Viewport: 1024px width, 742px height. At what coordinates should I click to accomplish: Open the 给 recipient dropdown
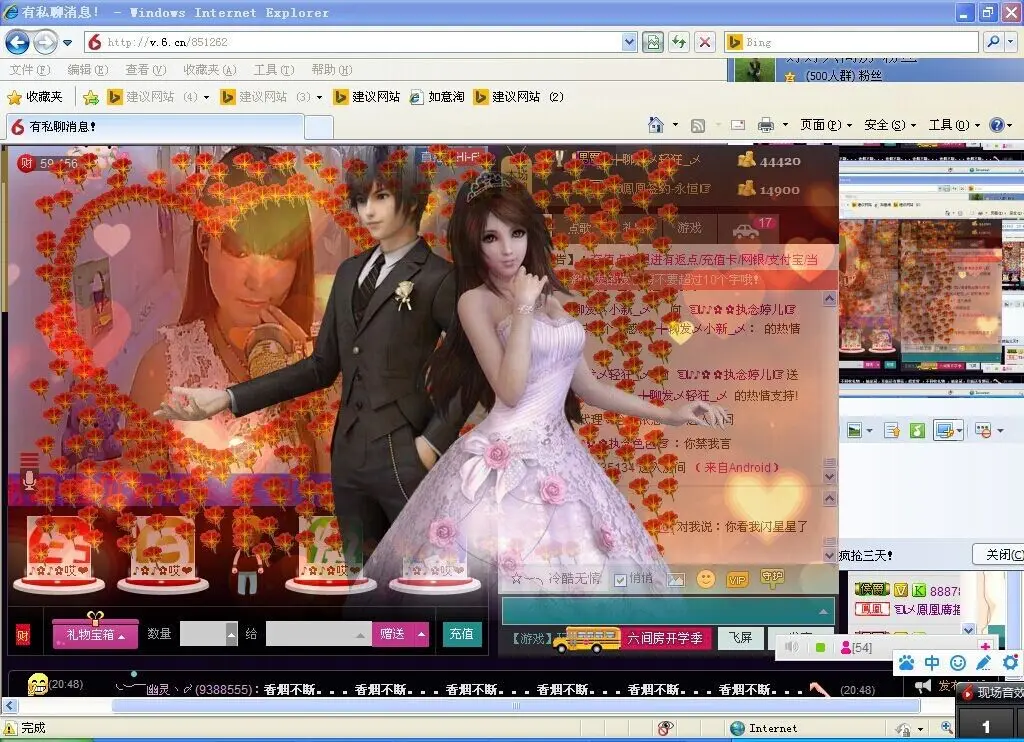360,635
